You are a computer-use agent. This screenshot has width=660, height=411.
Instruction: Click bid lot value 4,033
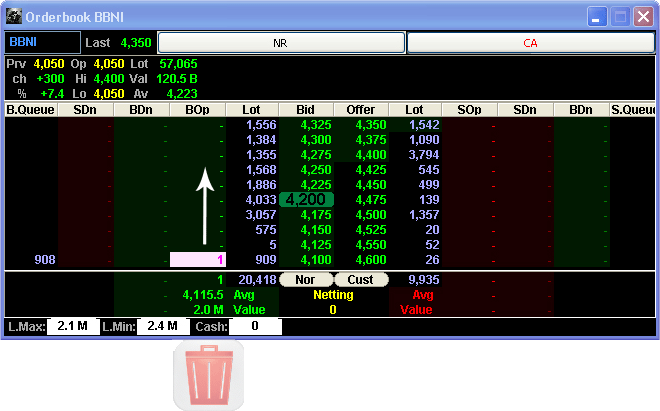point(261,200)
